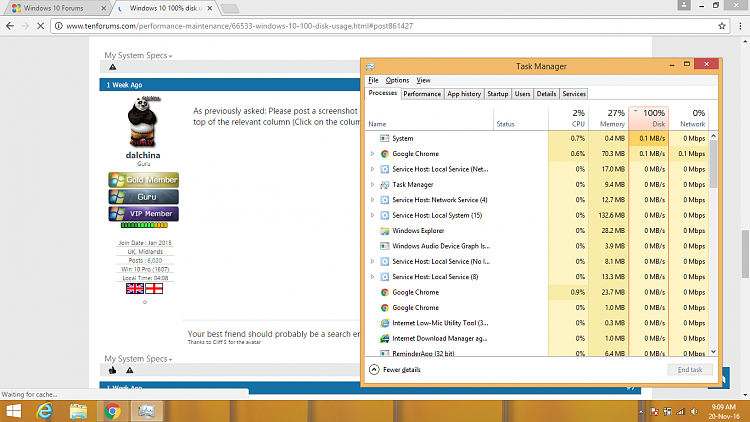Image resolution: width=750 pixels, height=422 pixels.
Task: Click the Windows Explorer process icon
Action: (x=384, y=231)
